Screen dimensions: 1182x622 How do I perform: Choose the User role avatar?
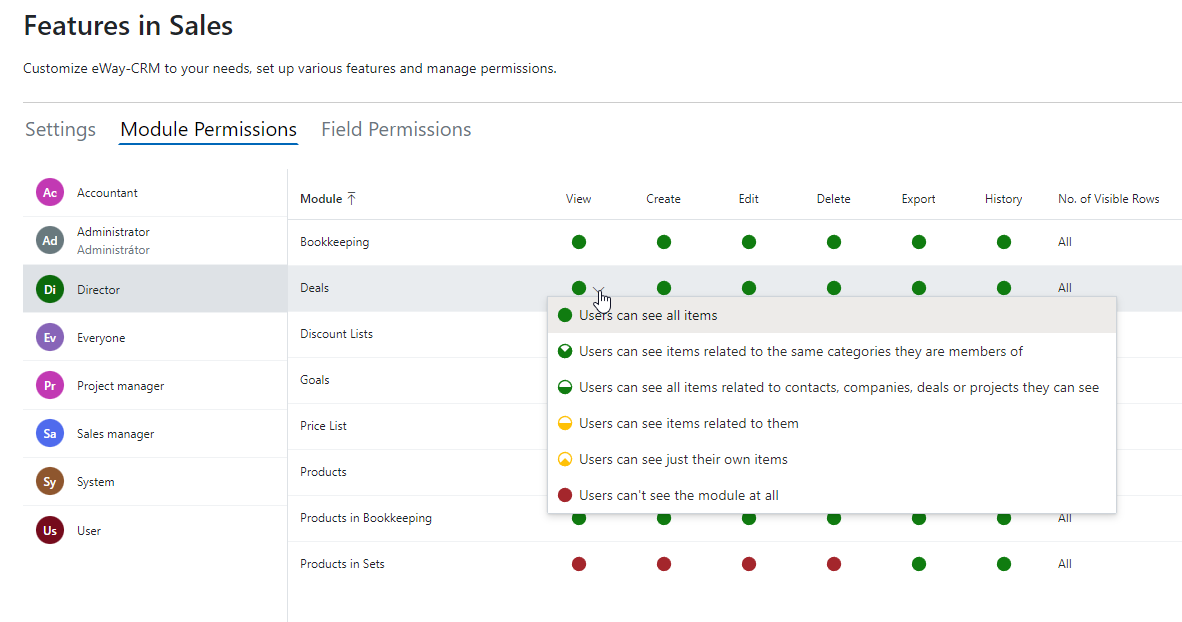click(50, 530)
